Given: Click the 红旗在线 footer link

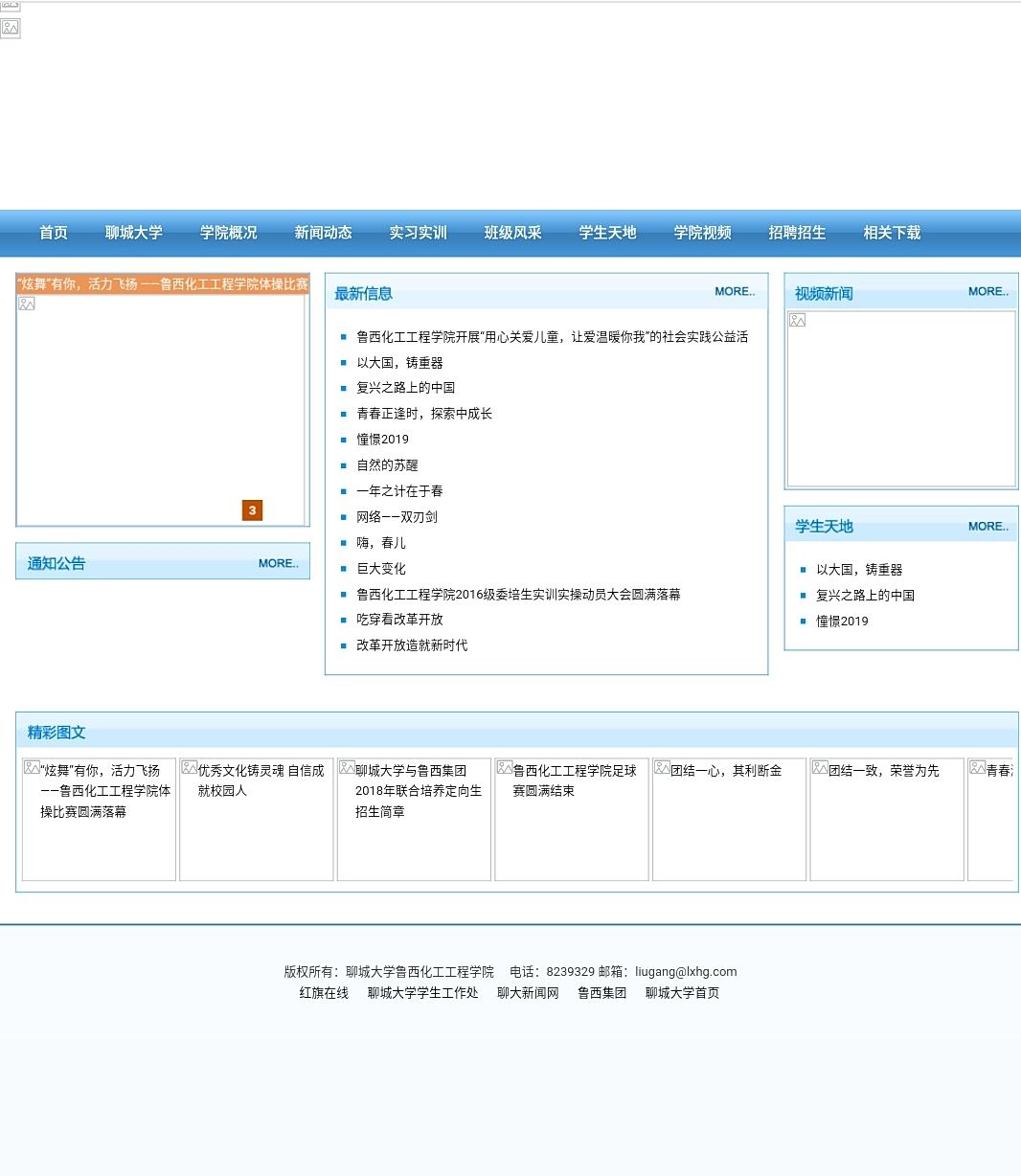Looking at the screenshot, I should tap(324, 993).
